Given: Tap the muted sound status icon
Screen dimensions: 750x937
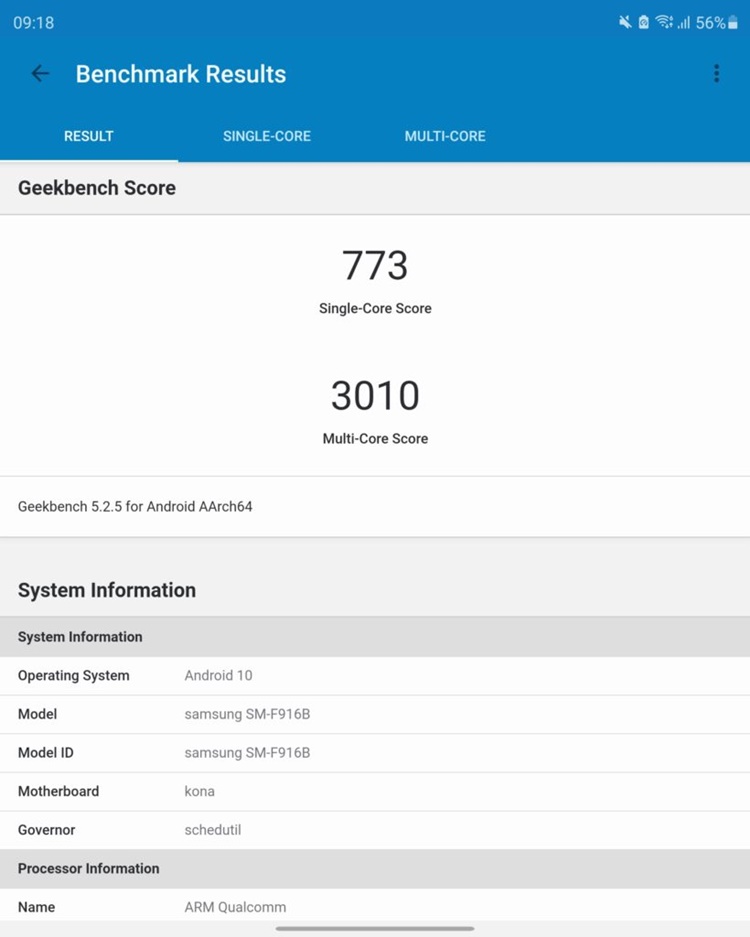Looking at the screenshot, I should [625, 23].
